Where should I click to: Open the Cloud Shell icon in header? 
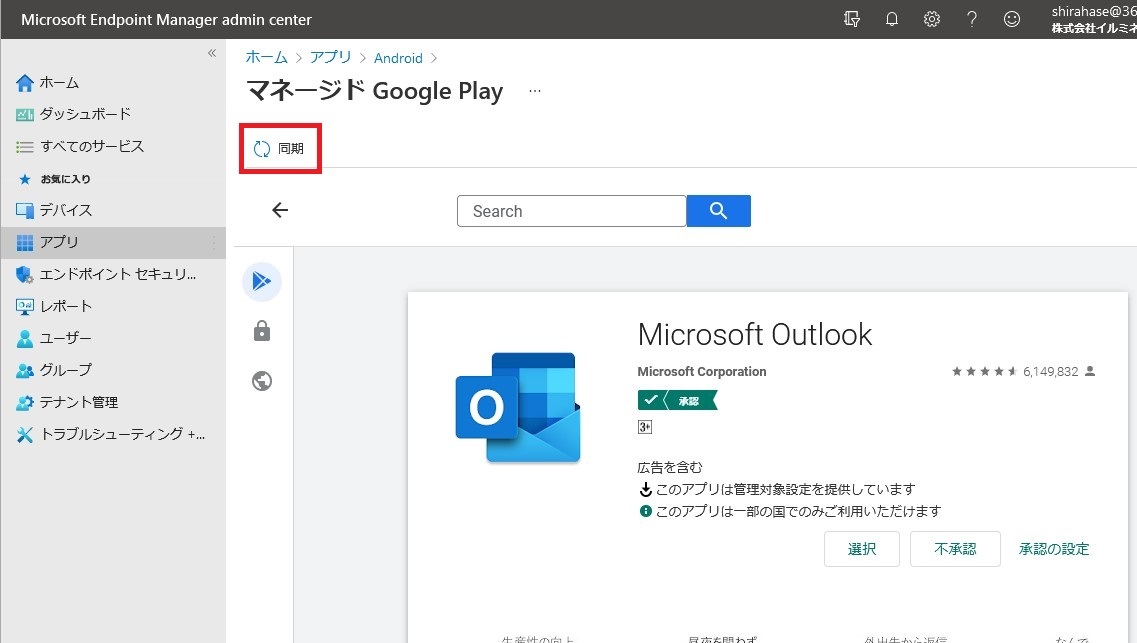tap(852, 20)
